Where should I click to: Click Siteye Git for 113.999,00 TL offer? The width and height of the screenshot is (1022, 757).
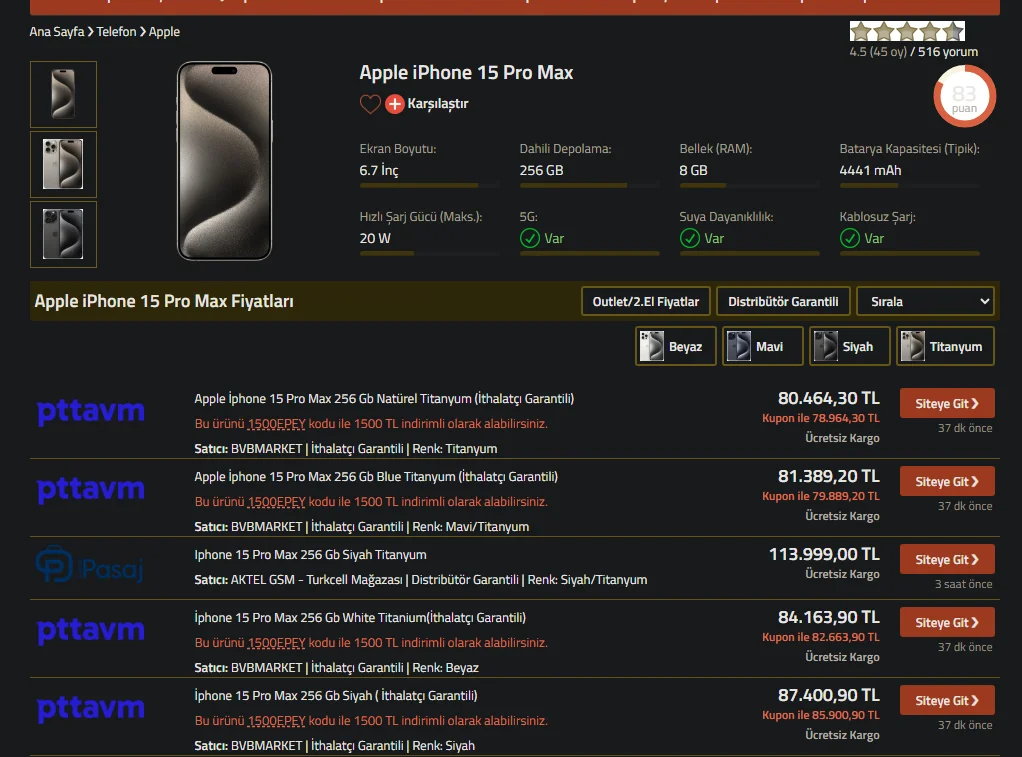pos(947,559)
